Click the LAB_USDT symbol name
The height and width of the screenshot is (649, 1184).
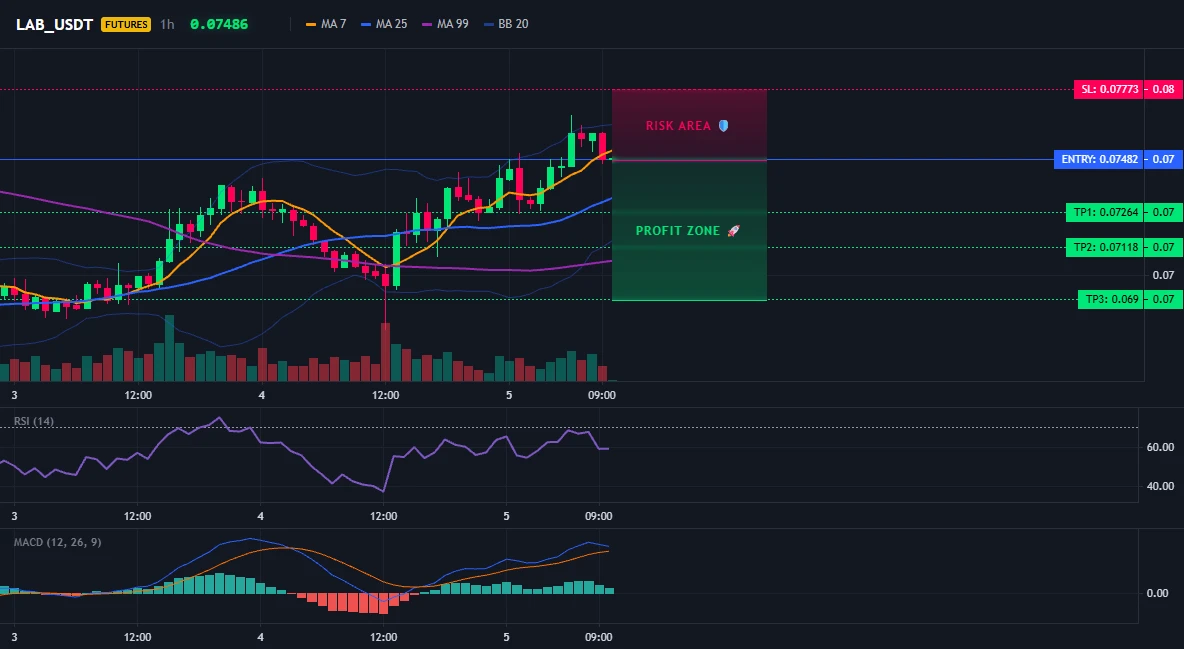point(54,24)
